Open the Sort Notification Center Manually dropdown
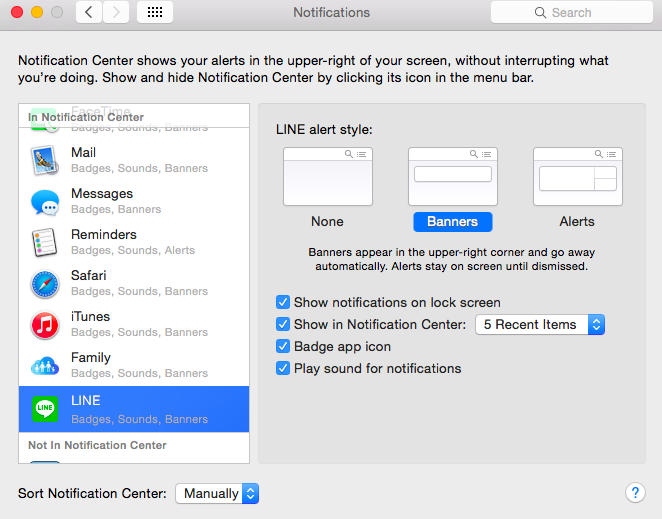662x519 pixels. click(217, 493)
